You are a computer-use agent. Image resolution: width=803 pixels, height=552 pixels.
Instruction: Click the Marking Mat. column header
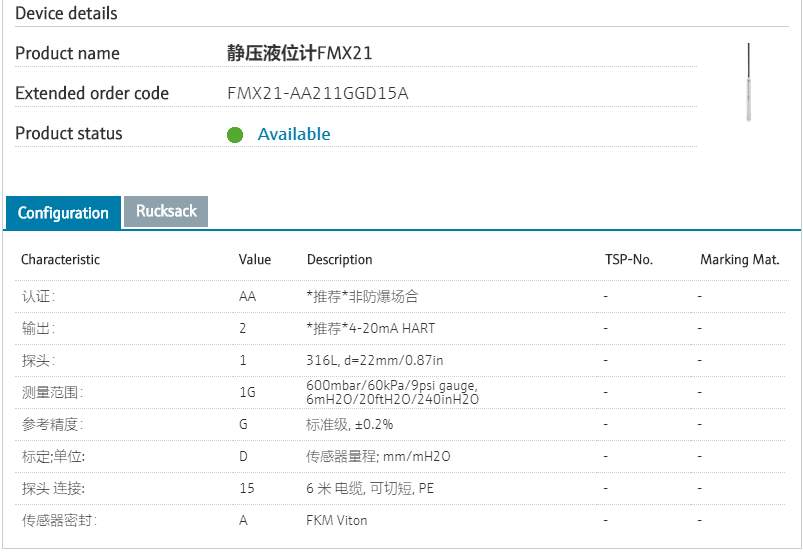pyautogui.click(x=739, y=260)
